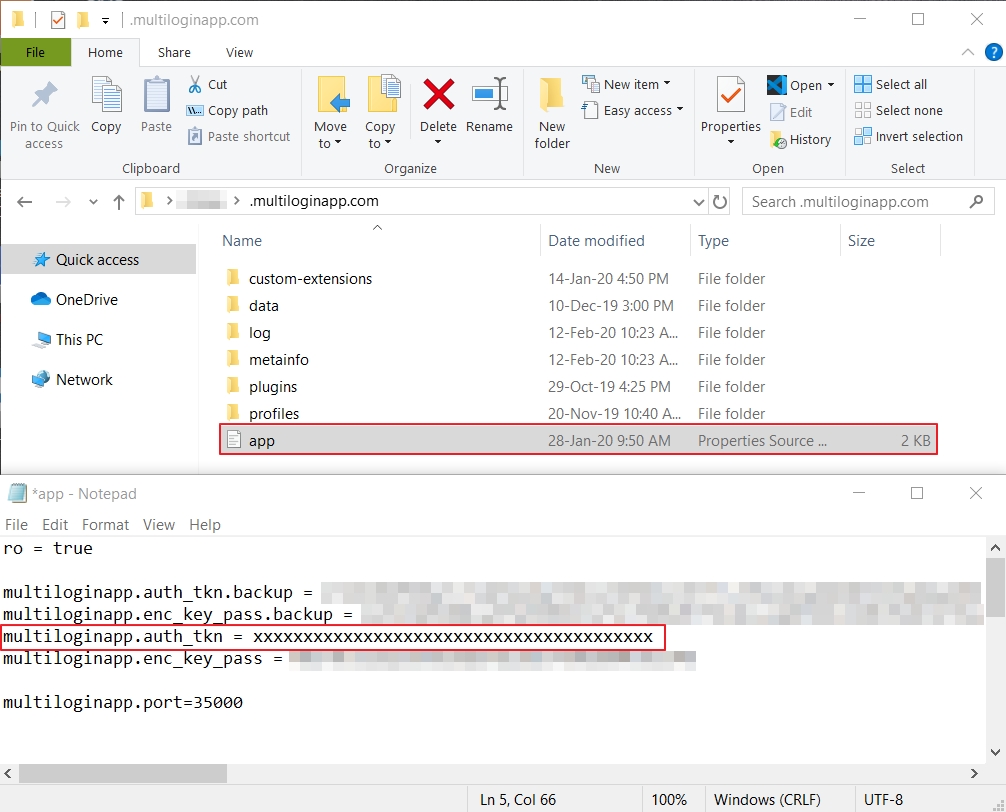Switch to the Share ribbon tab
The width and height of the screenshot is (1006, 812).
pos(174,52)
